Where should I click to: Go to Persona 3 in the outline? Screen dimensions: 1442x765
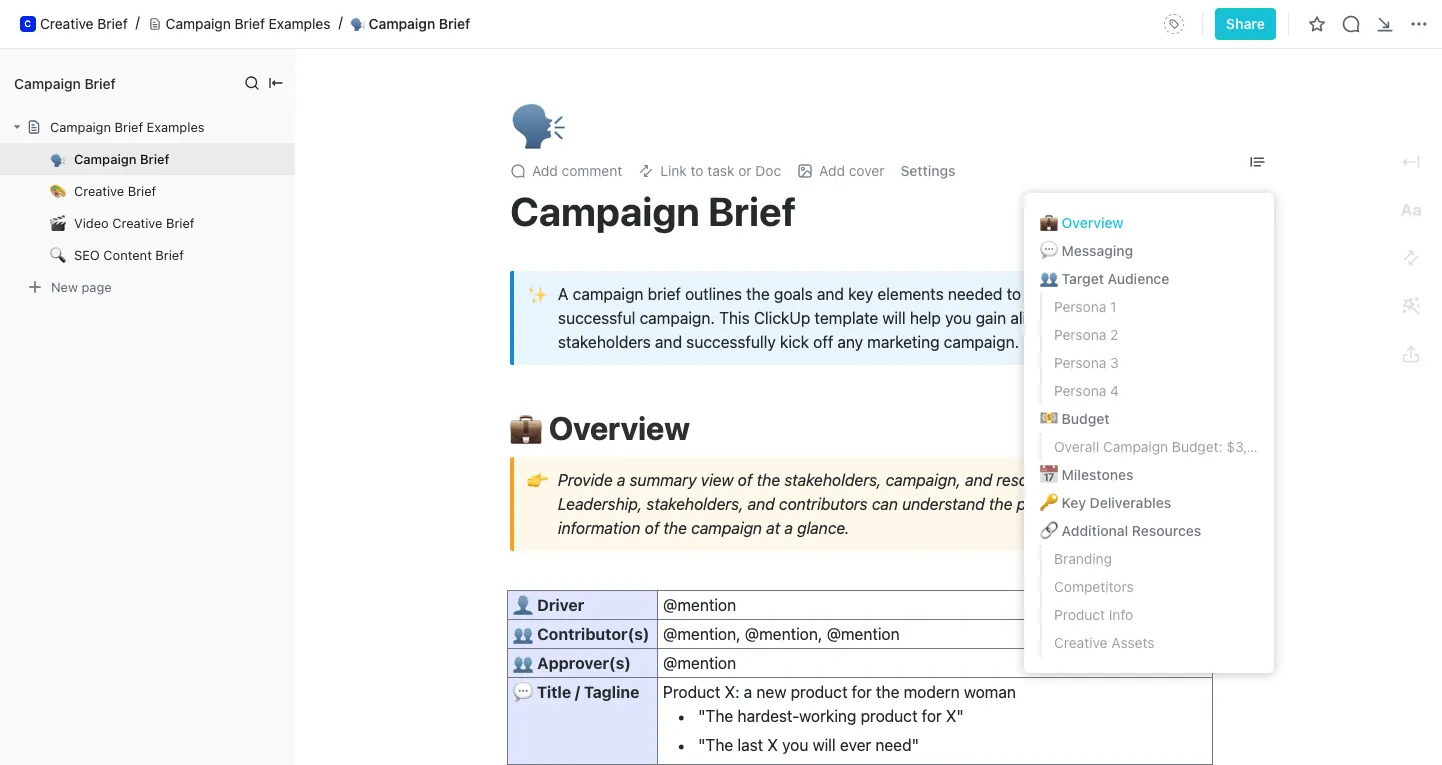click(1086, 363)
